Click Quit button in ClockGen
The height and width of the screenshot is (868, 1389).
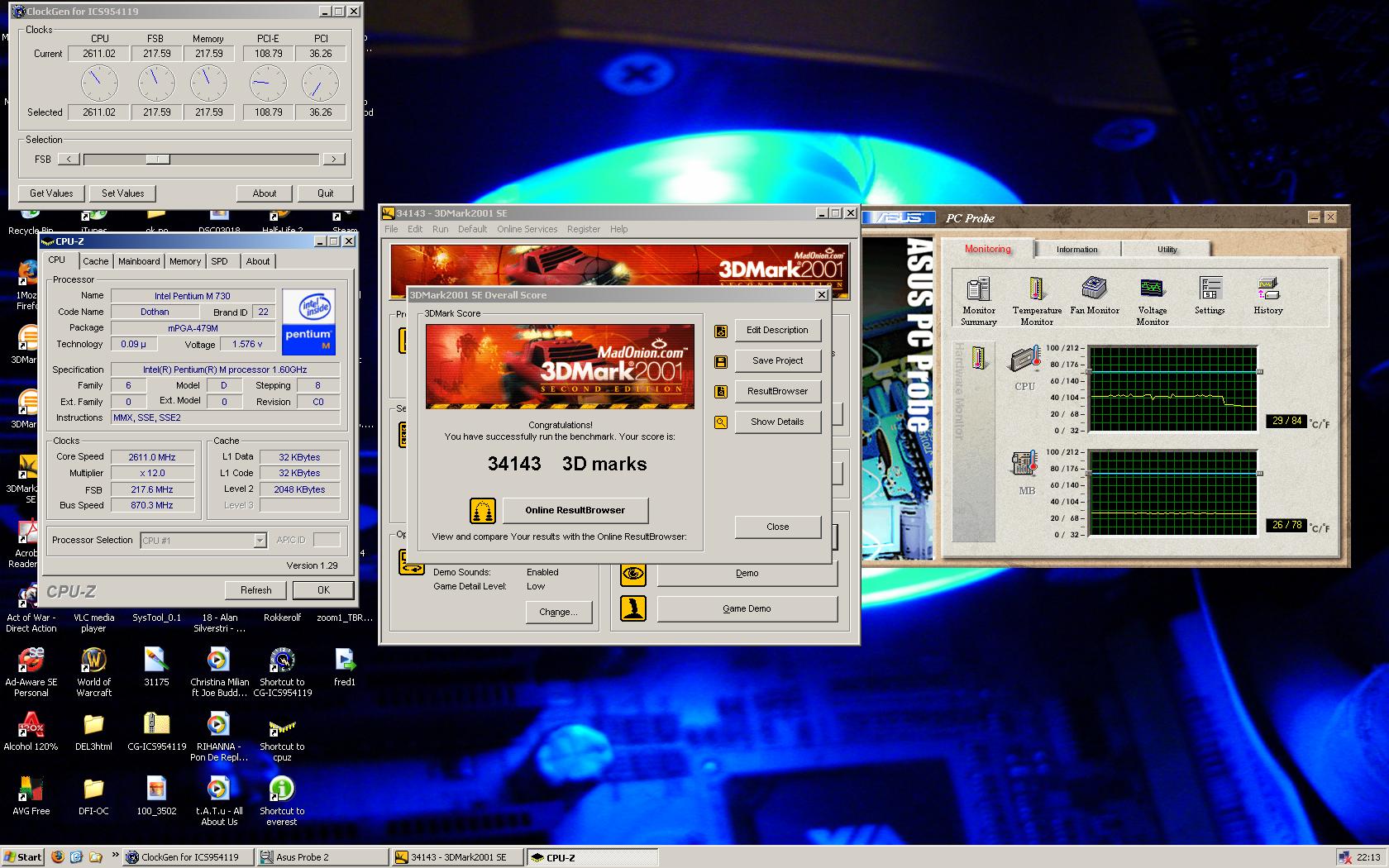pos(326,193)
